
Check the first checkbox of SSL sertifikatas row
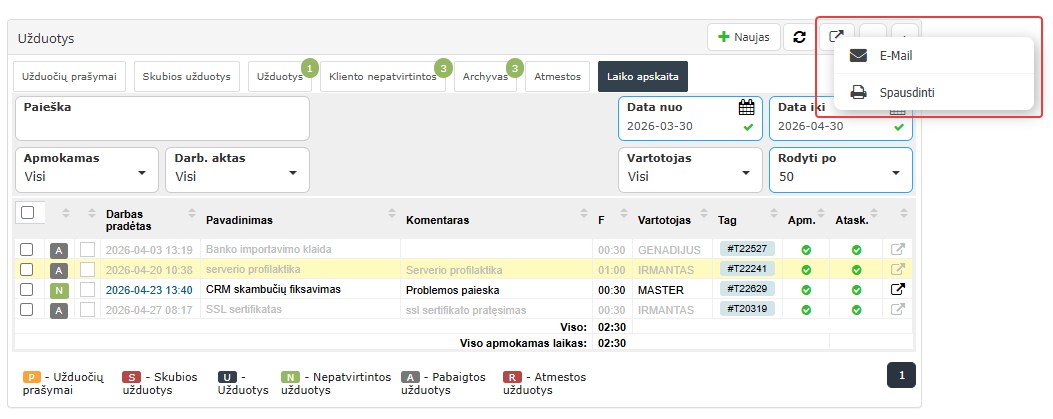26,310
